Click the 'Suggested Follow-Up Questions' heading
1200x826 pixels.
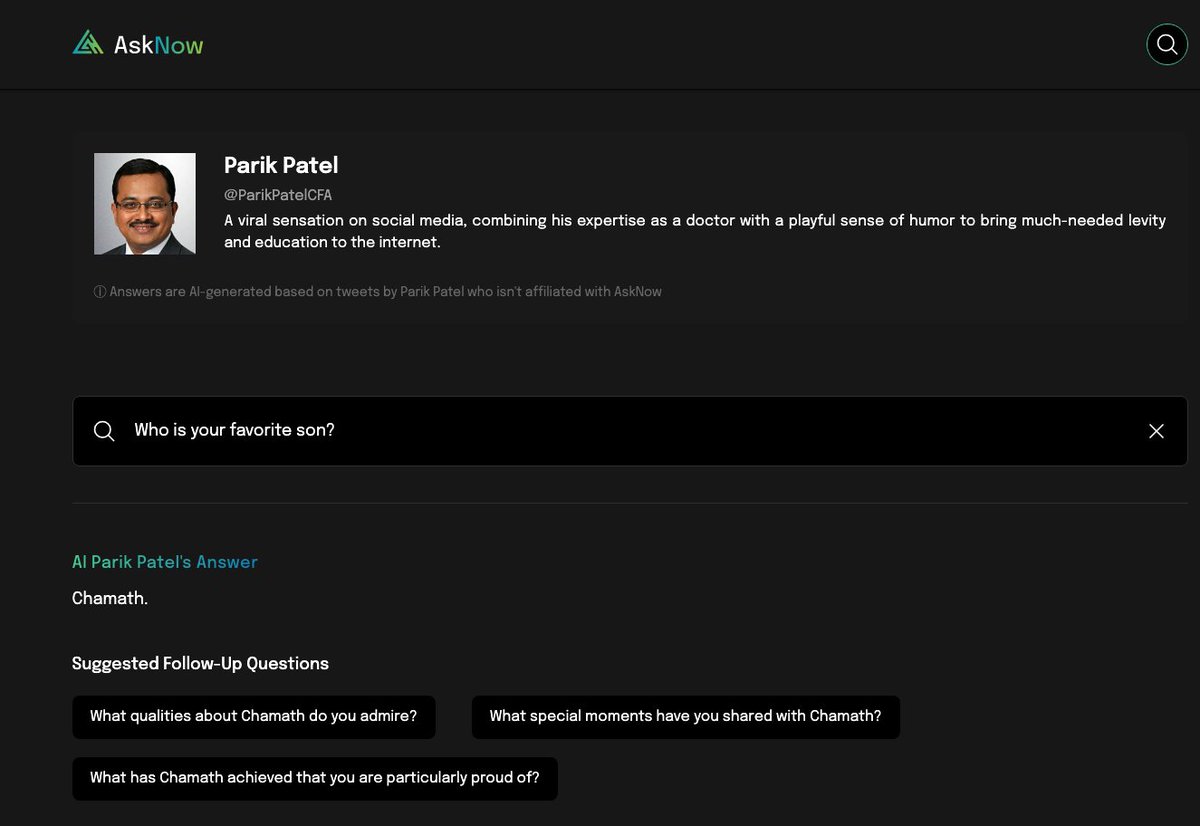(200, 664)
